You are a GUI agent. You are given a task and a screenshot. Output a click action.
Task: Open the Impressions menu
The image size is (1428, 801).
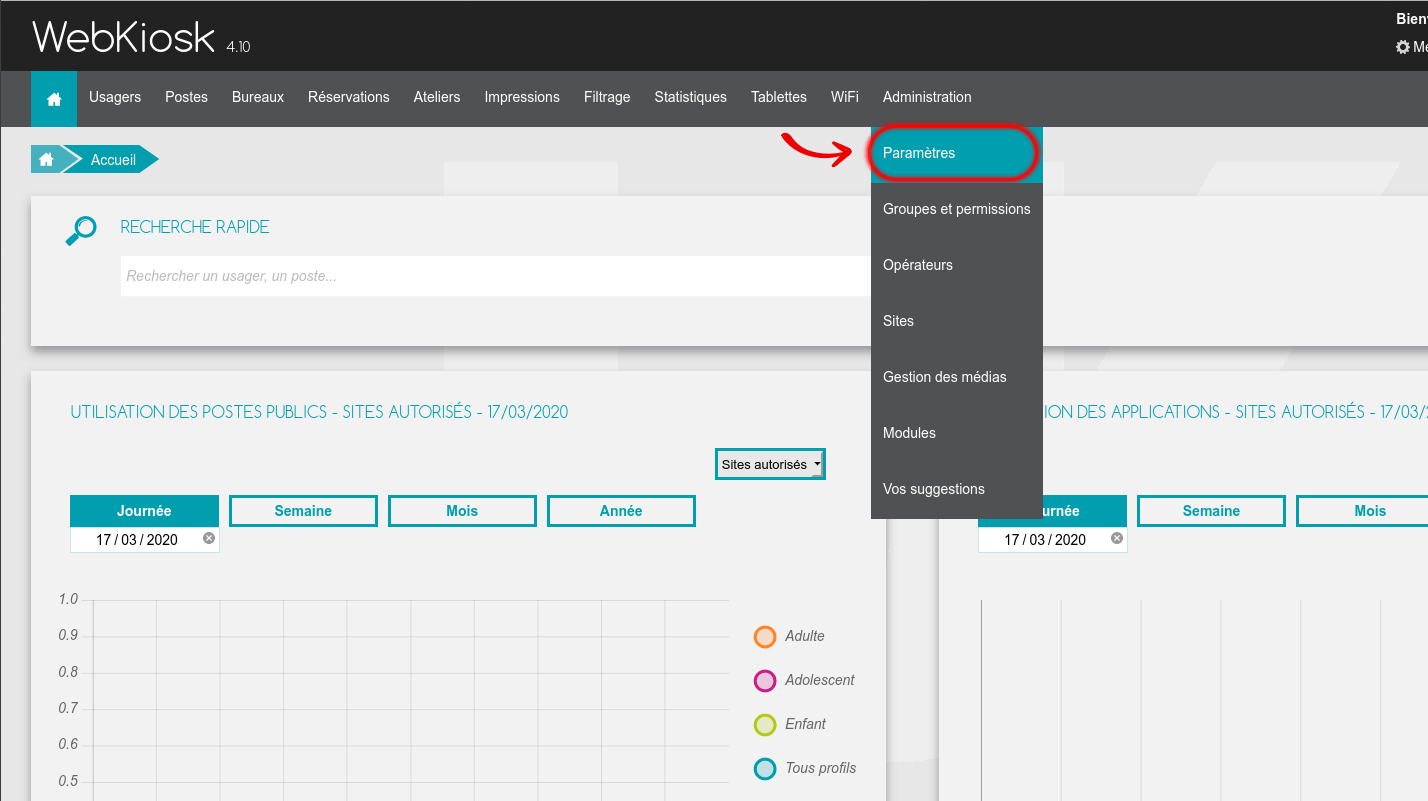[522, 98]
